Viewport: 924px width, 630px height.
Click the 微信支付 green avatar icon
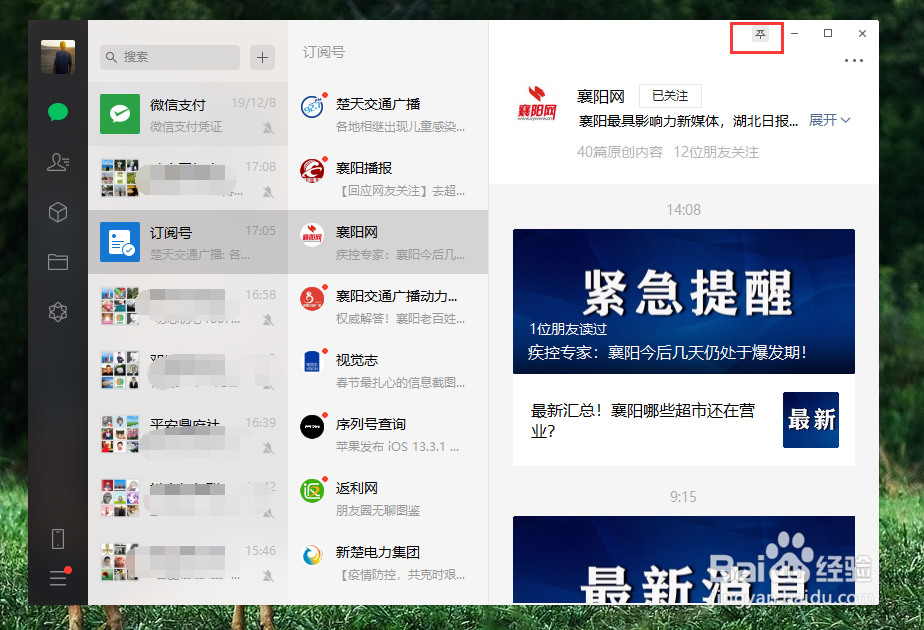[x=120, y=114]
